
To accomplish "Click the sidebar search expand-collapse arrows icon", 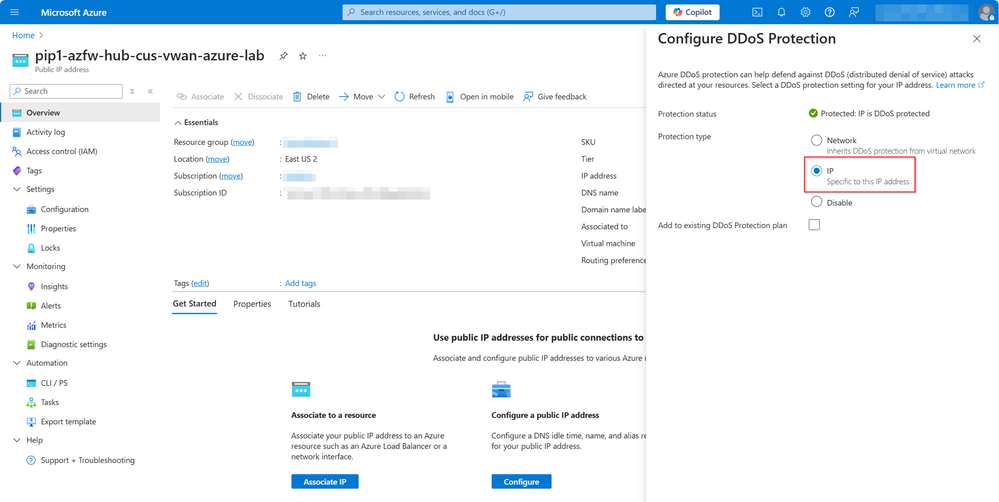I will tap(133, 91).
